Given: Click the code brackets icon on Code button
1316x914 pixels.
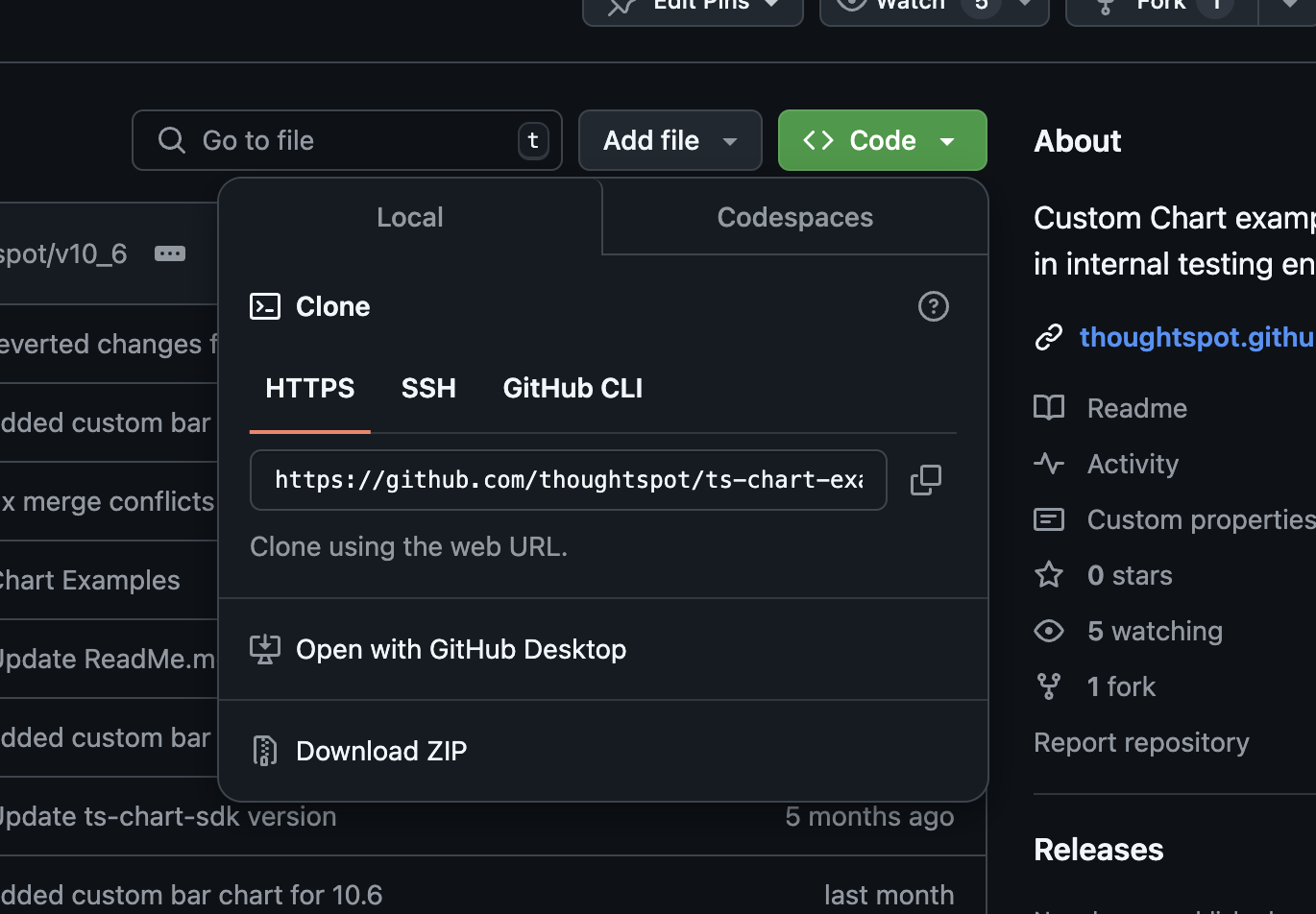Looking at the screenshot, I should tap(818, 140).
